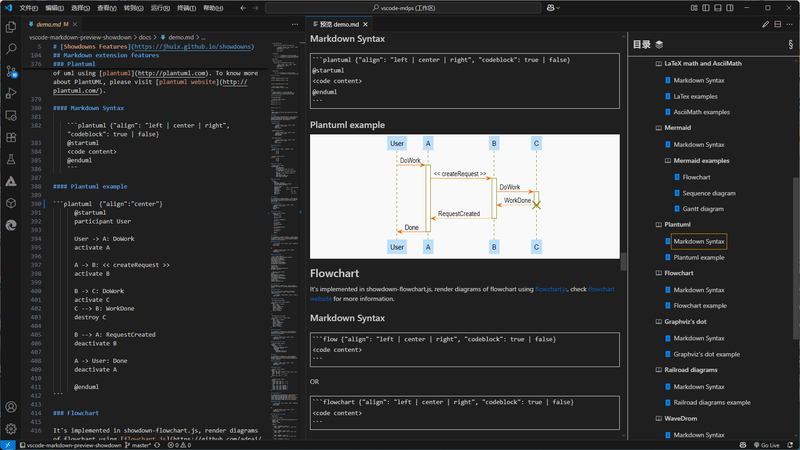Click the master branch in status bar
800x450 pixels.
point(138,445)
